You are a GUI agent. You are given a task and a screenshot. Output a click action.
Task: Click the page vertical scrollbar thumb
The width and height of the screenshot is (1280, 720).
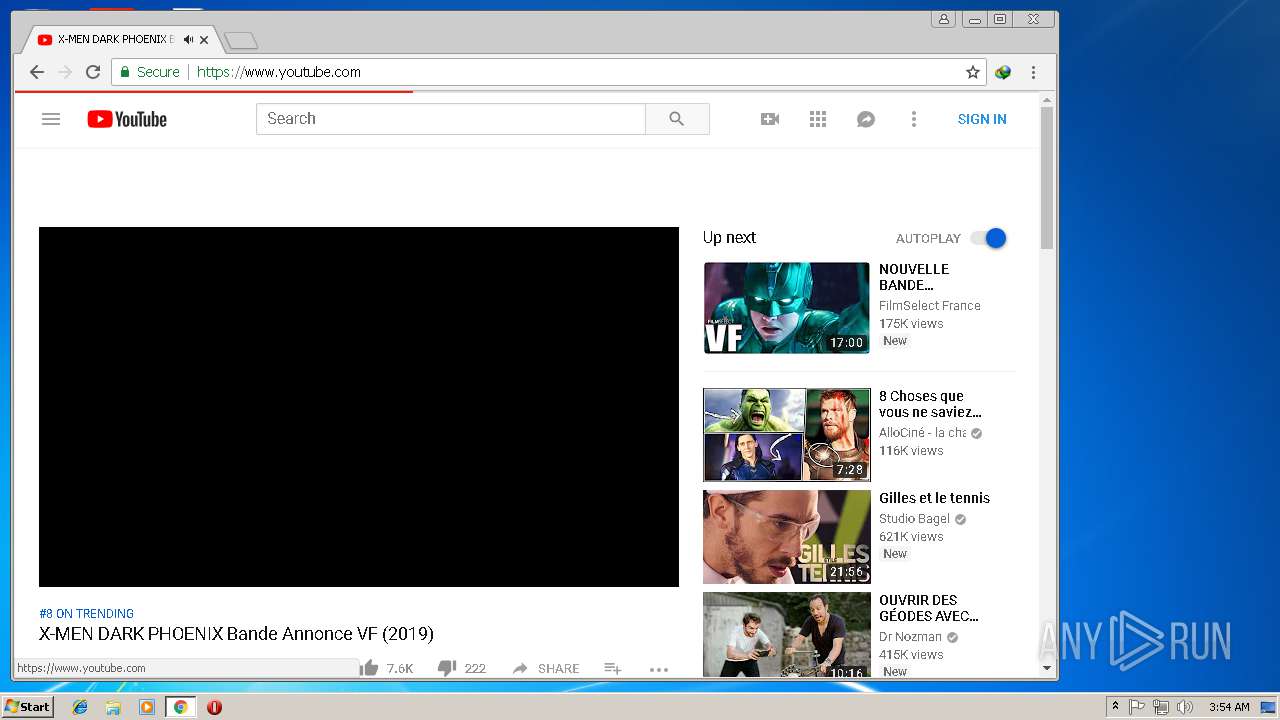coord(1047,177)
